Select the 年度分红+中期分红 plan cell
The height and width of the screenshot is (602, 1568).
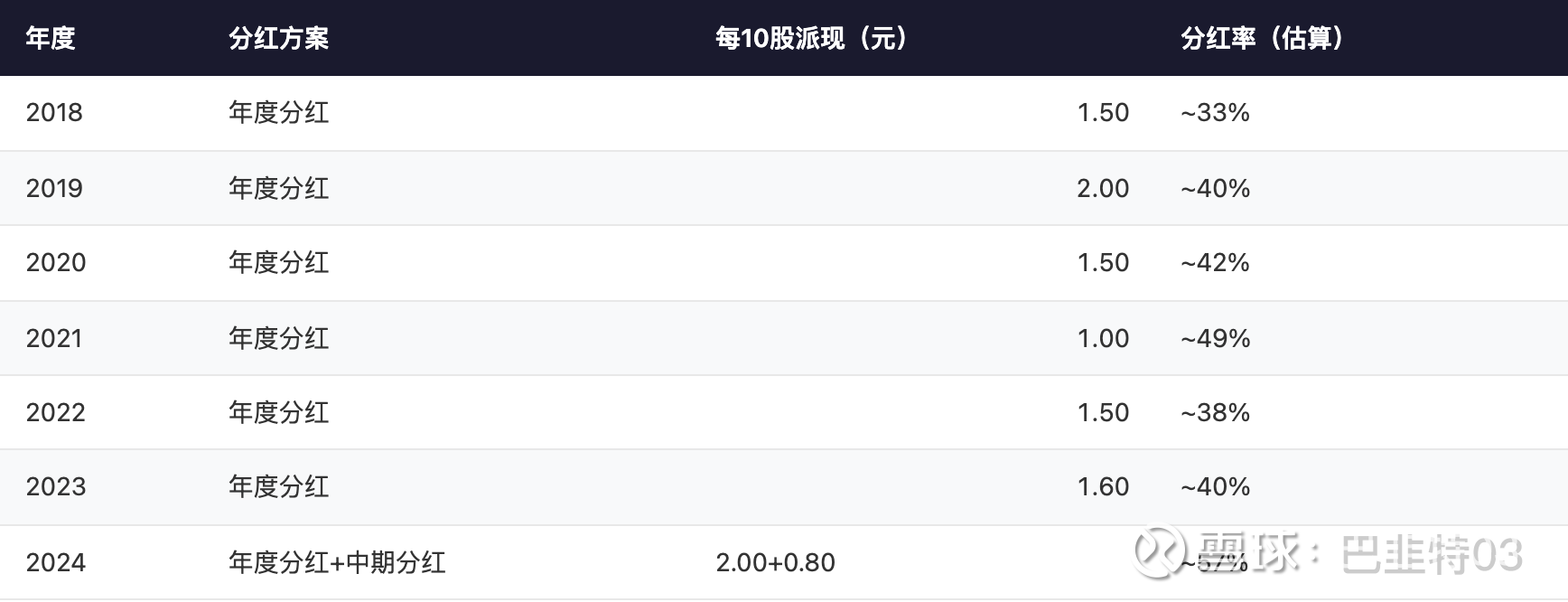tap(337, 562)
